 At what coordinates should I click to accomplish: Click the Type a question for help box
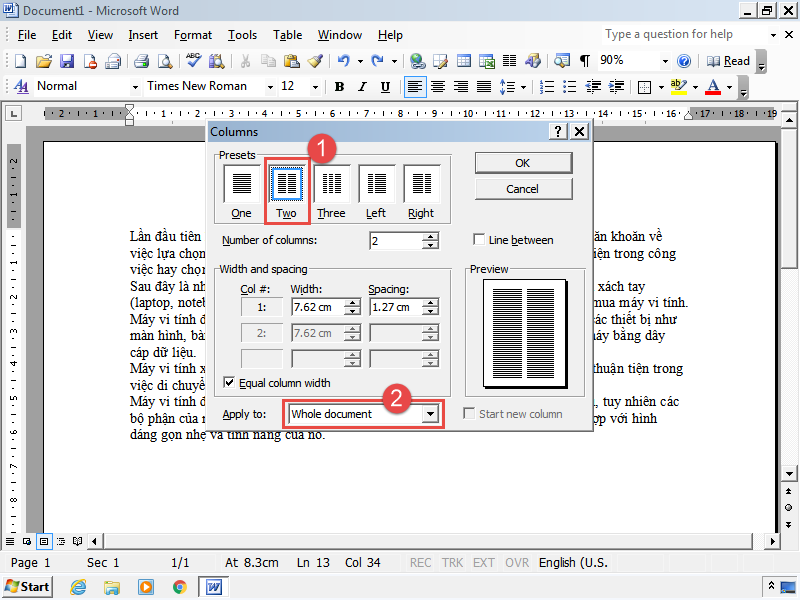[685, 34]
